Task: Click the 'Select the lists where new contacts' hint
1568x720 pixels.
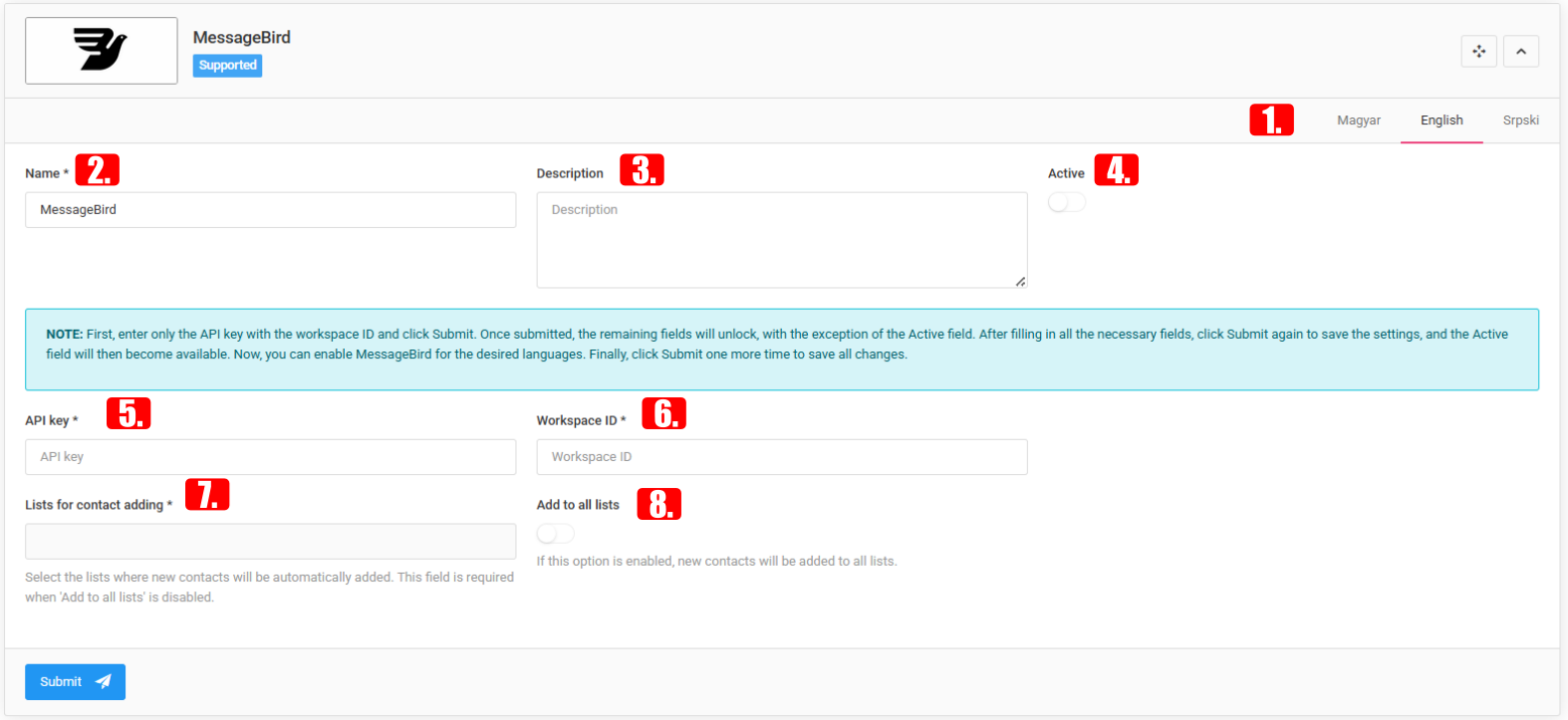Action: click(x=270, y=588)
